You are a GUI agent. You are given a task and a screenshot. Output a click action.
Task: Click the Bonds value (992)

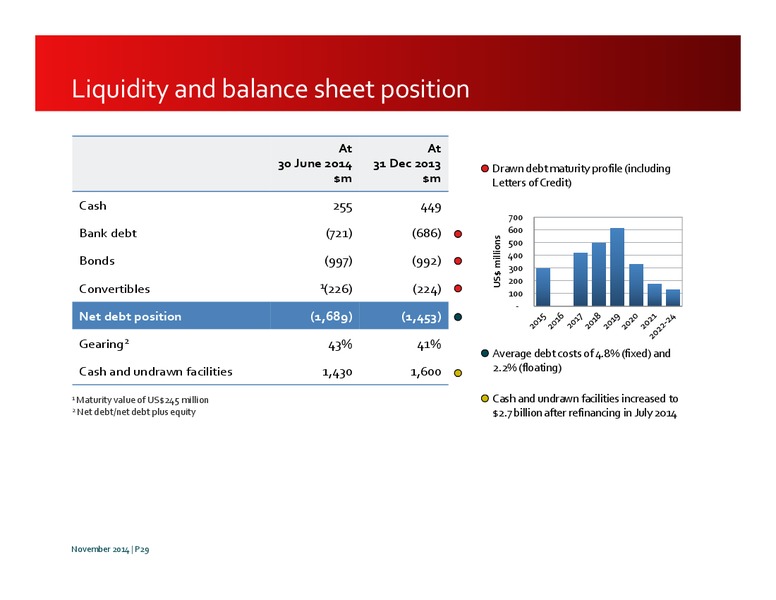click(x=427, y=261)
